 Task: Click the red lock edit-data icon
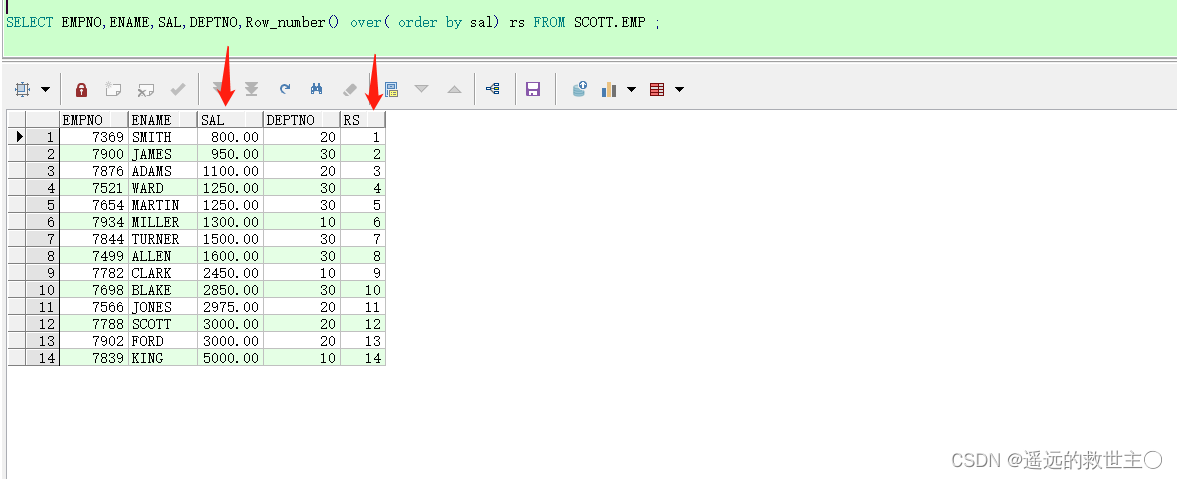(x=82, y=90)
